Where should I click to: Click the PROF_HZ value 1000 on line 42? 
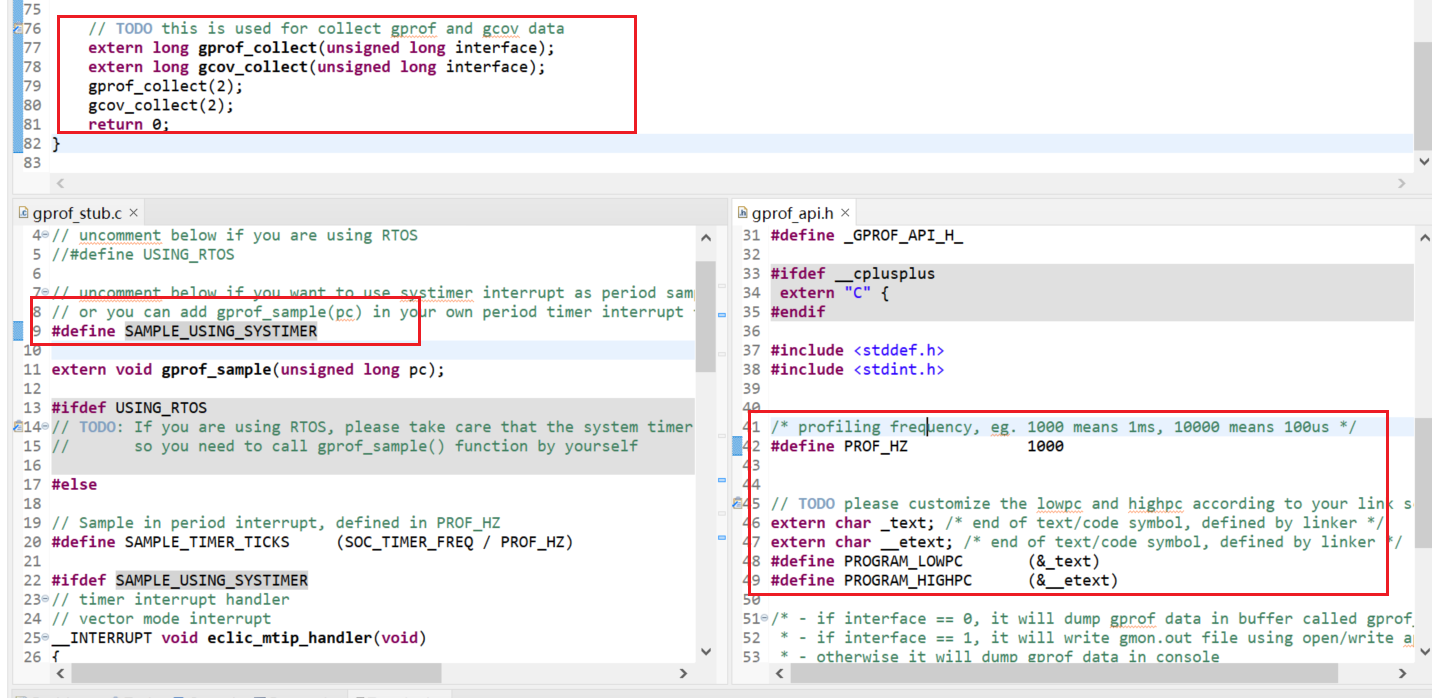pos(1045,446)
